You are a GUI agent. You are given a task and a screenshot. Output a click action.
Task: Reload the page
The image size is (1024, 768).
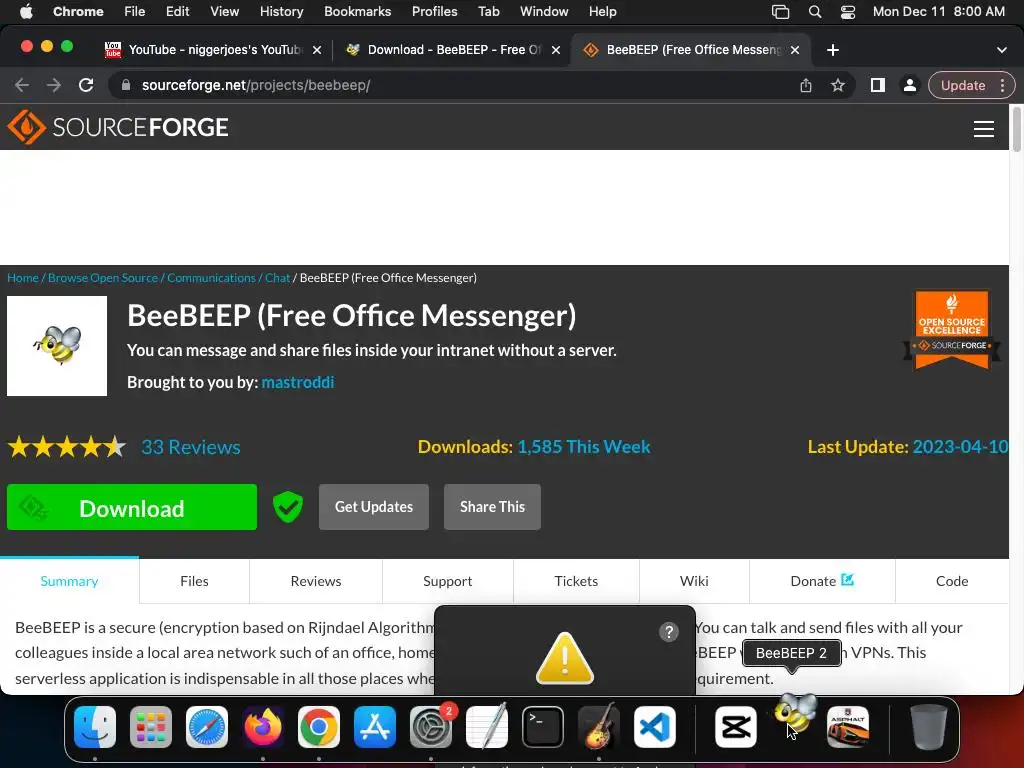pos(86,85)
